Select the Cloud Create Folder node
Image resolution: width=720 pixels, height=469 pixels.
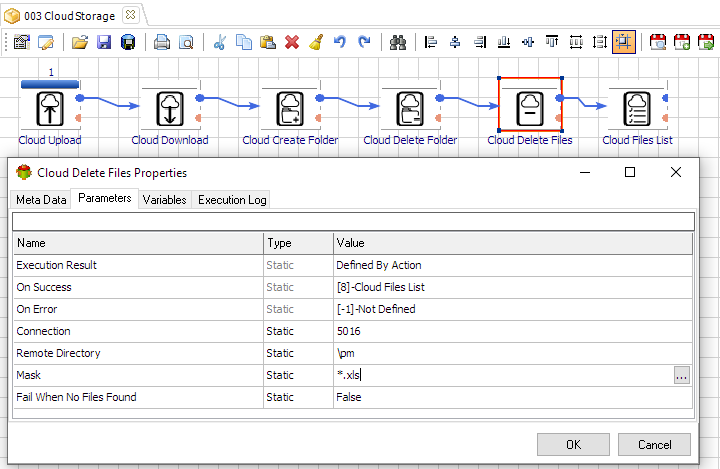(x=290, y=109)
